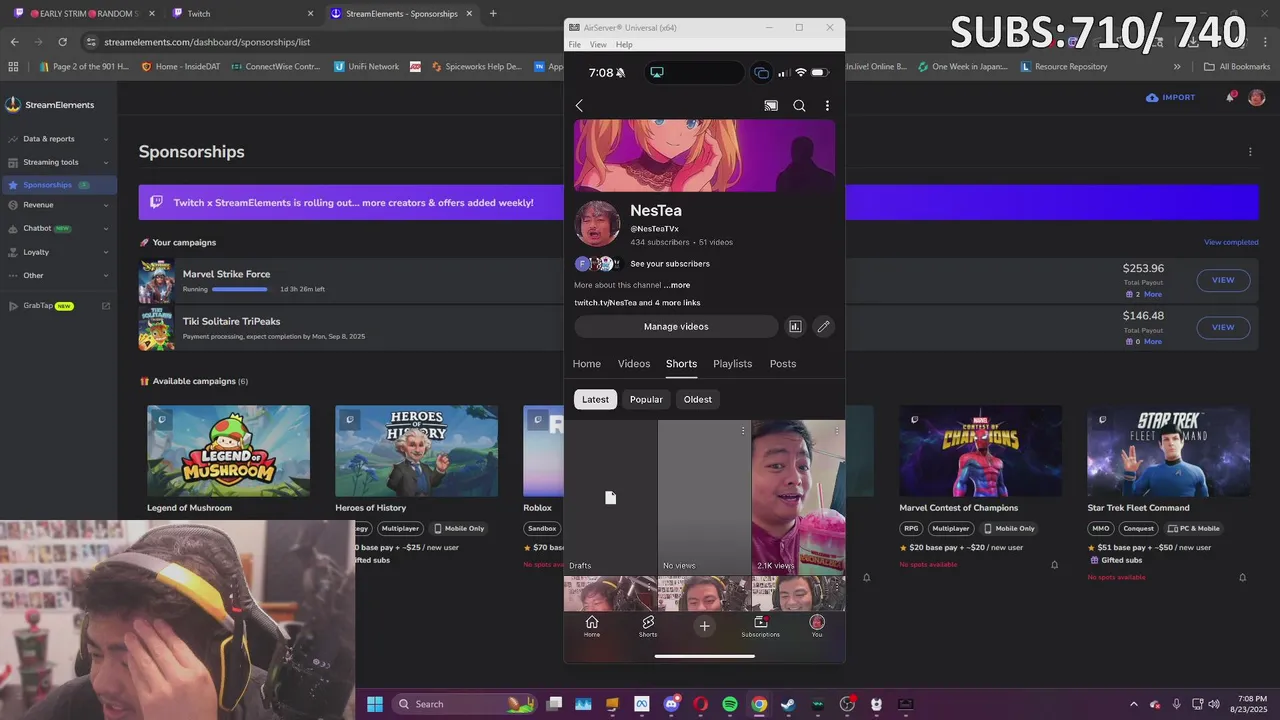Switch to the Playlists tab on channel

pos(732,364)
